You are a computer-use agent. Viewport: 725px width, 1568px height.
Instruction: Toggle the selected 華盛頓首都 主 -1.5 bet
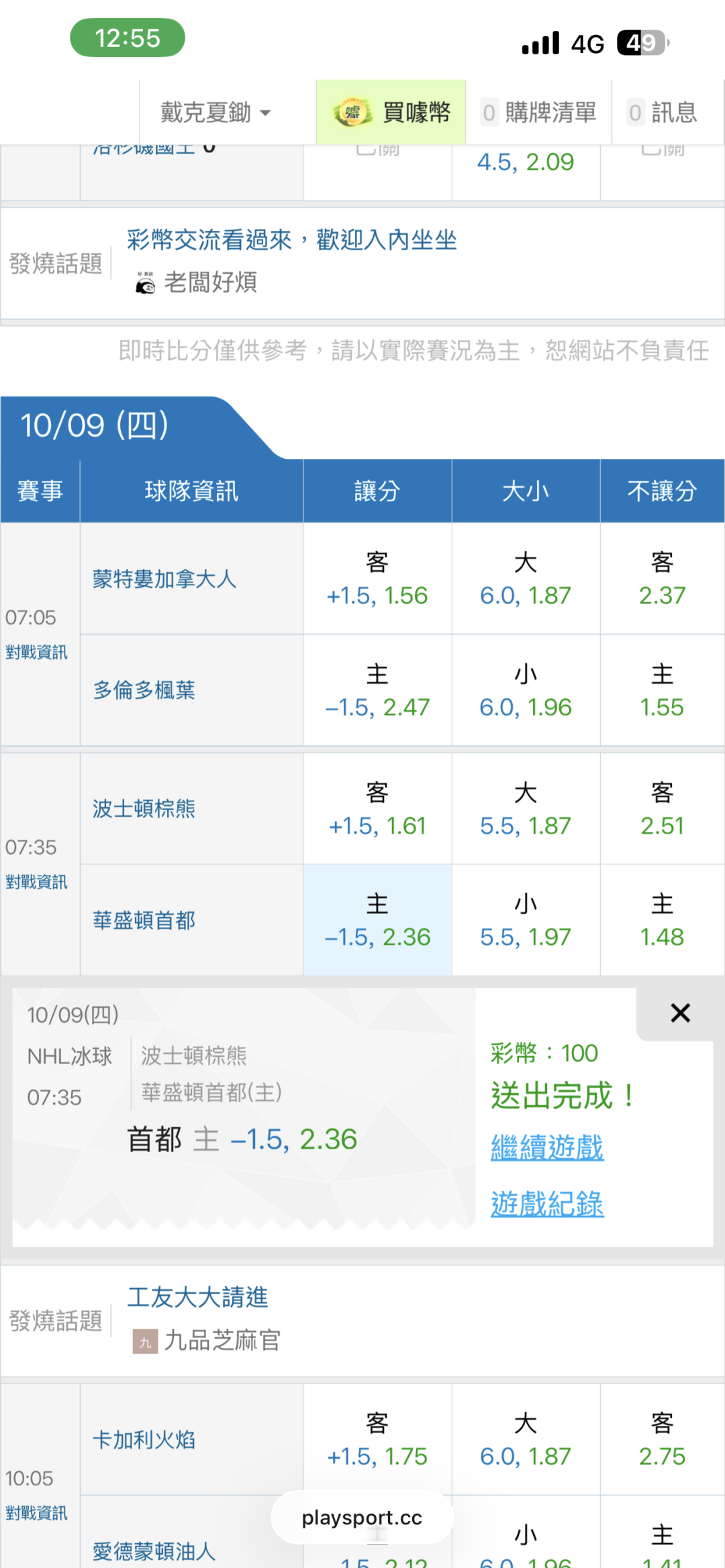click(377, 921)
